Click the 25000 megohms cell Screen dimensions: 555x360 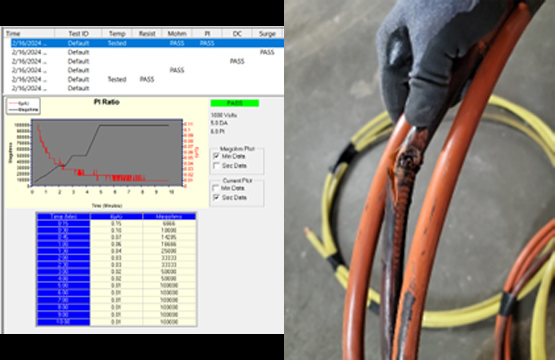[x=169, y=251]
